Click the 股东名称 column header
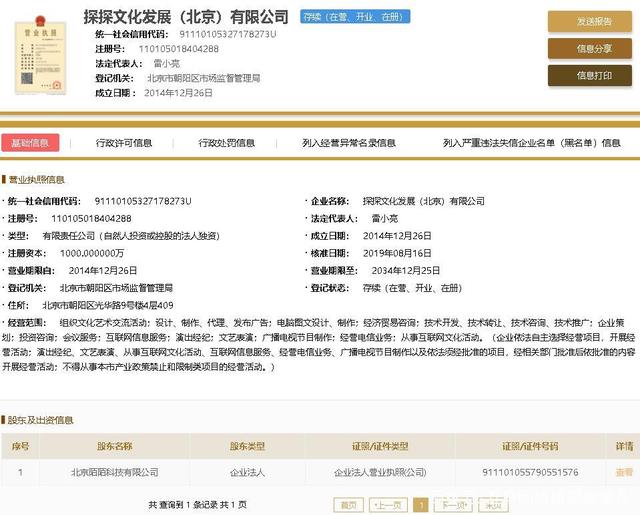 tap(114, 446)
